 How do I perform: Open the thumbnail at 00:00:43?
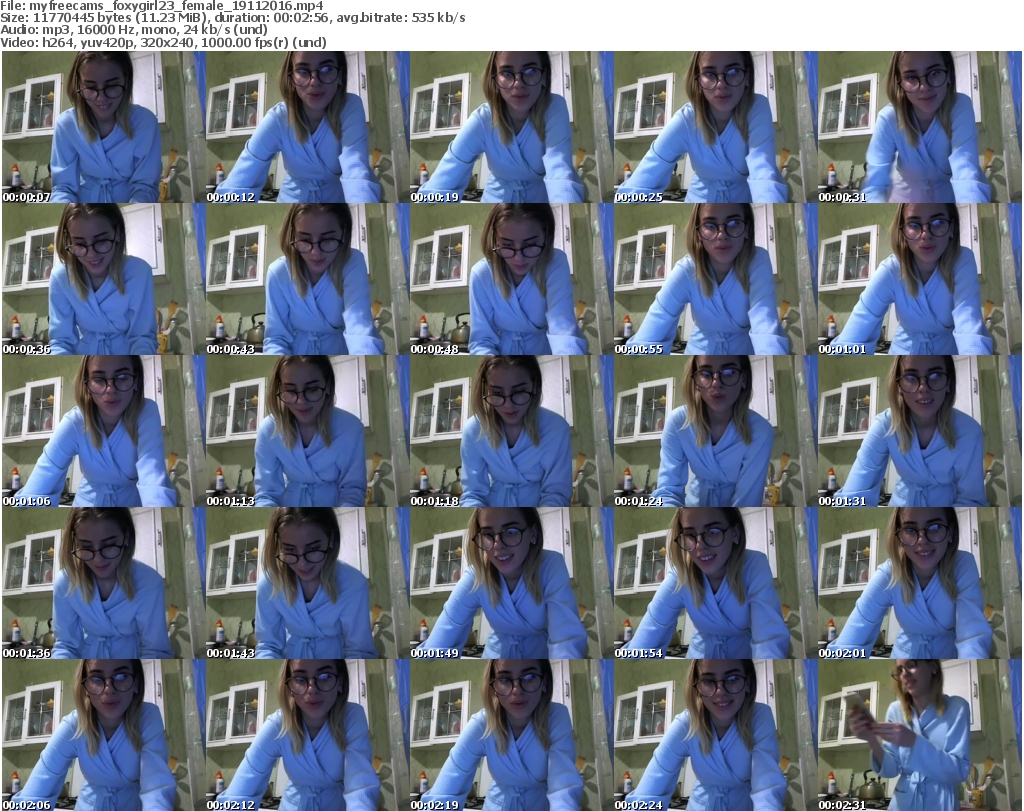click(308, 279)
